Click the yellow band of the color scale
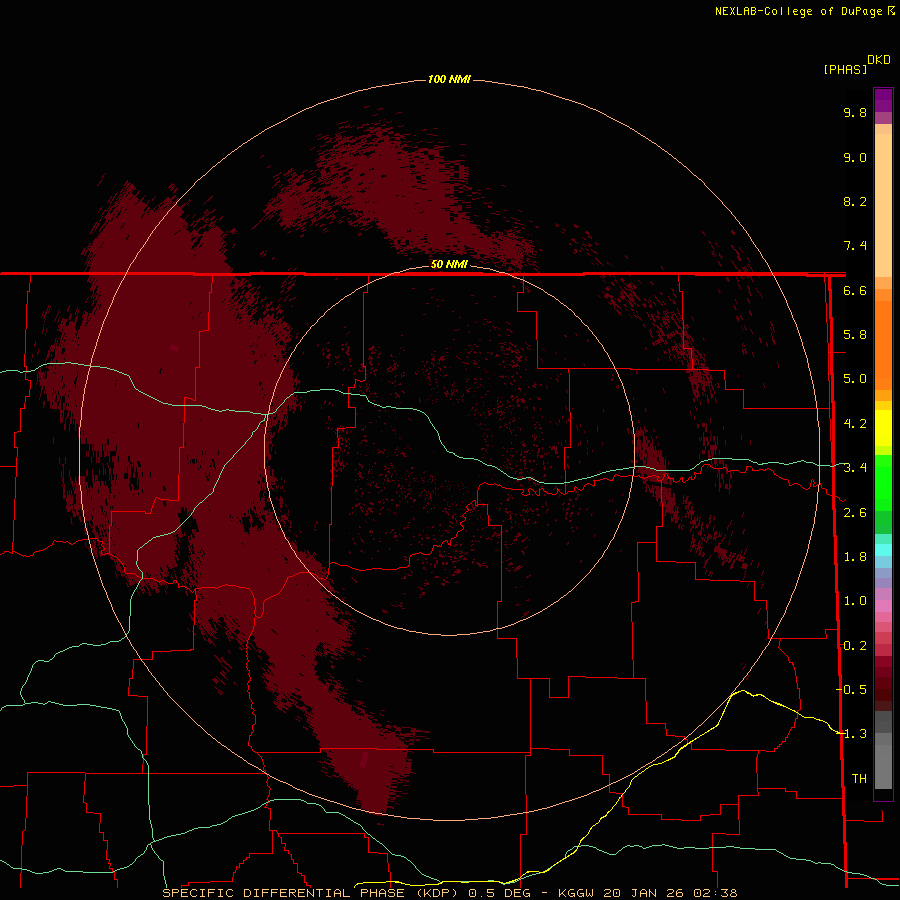 tap(883, 428)
